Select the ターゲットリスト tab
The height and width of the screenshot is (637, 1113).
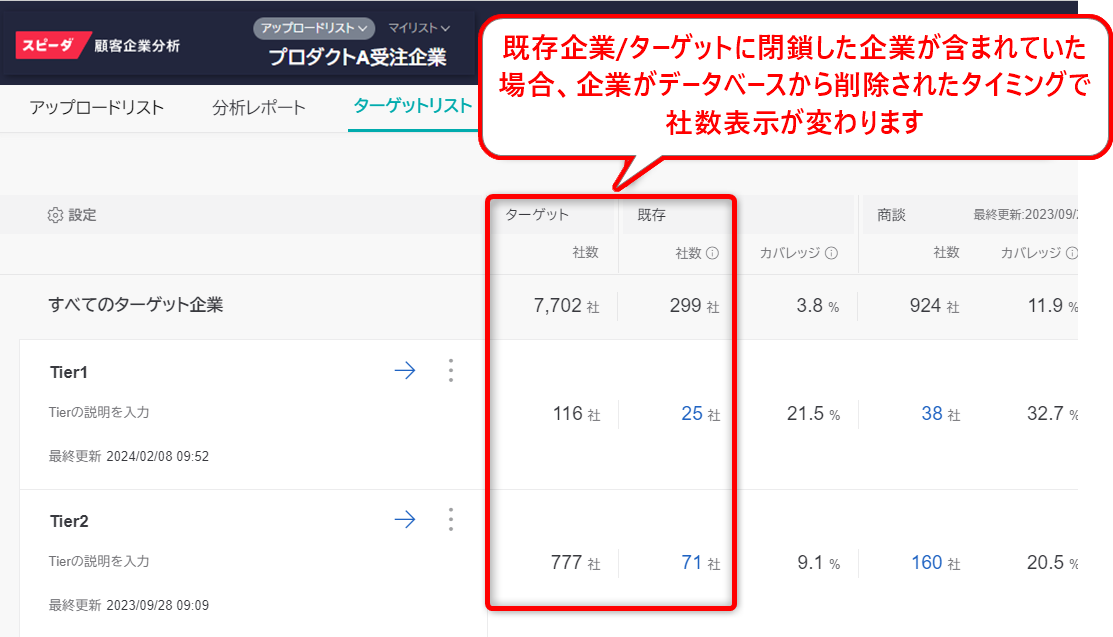412,106
